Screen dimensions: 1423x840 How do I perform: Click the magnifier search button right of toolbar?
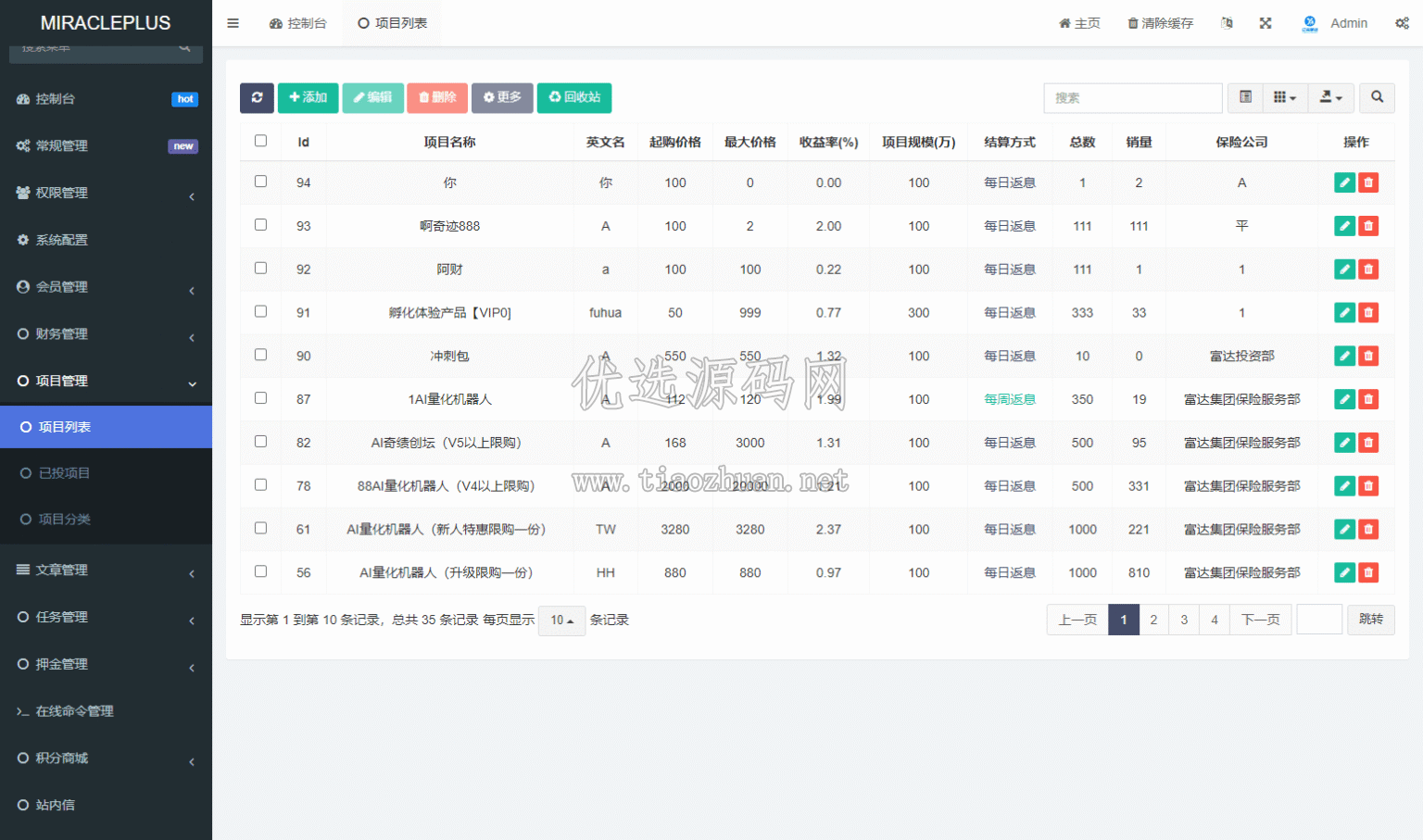tap(1378, 97)
